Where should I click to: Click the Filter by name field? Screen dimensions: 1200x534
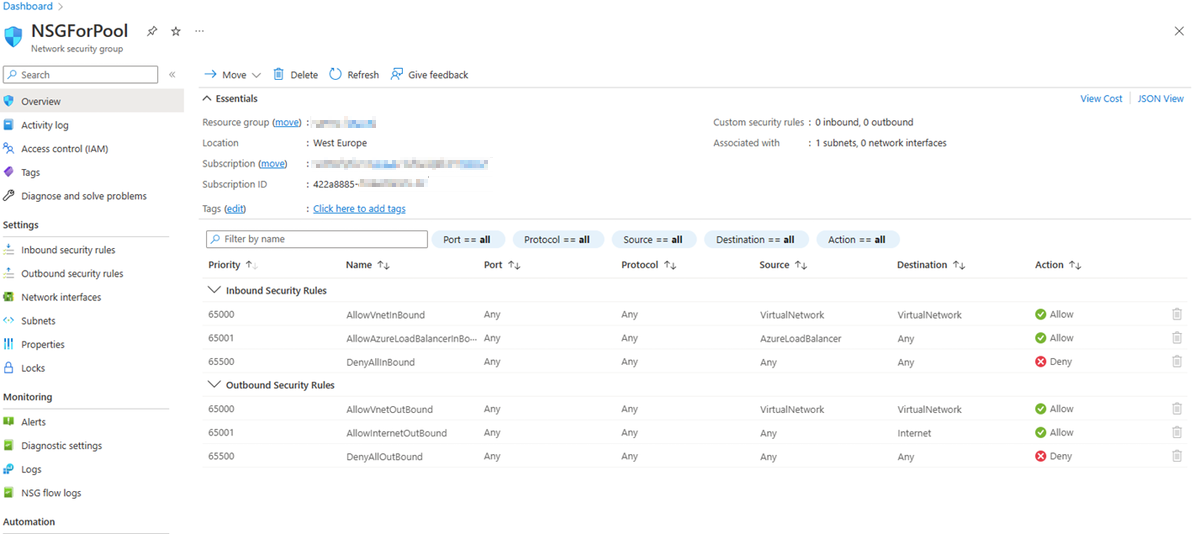click(317, 239)
